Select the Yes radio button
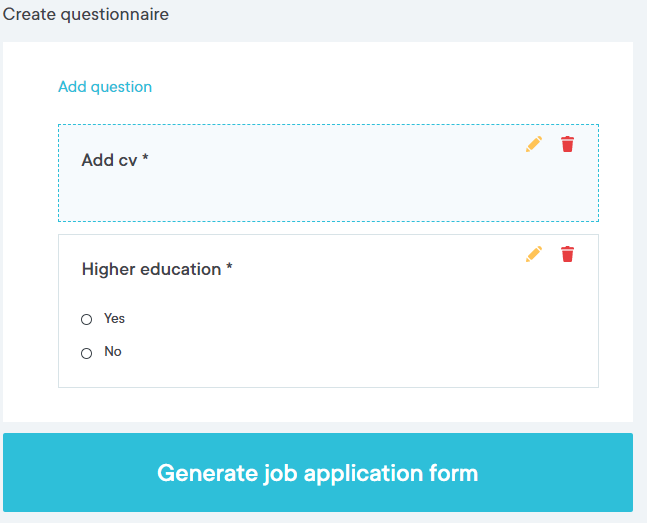647x523 pixels. click(x=86, y=319)
